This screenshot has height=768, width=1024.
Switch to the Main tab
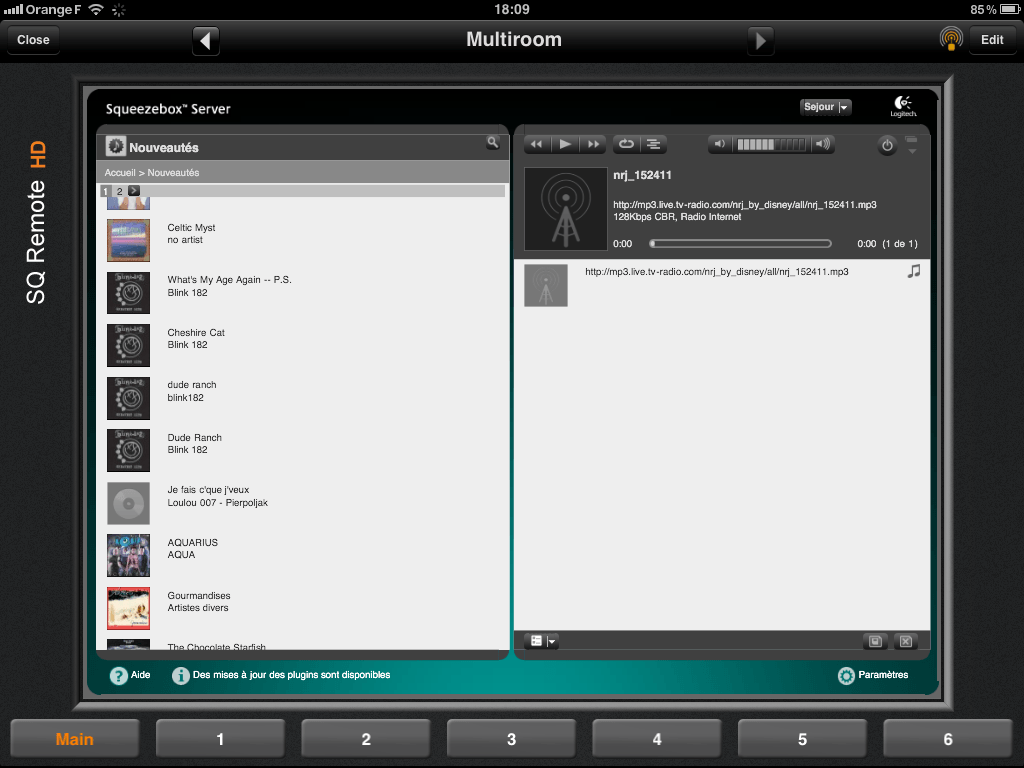(x=74, y=739)
